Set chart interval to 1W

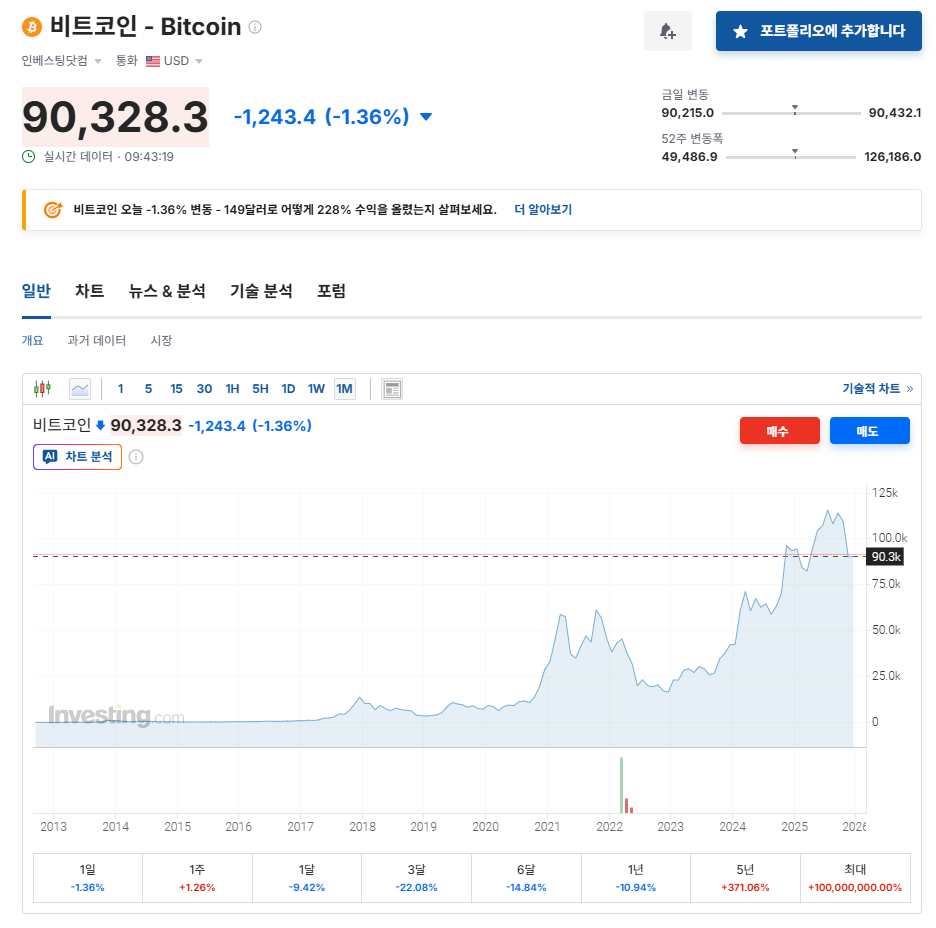point(316,389)
